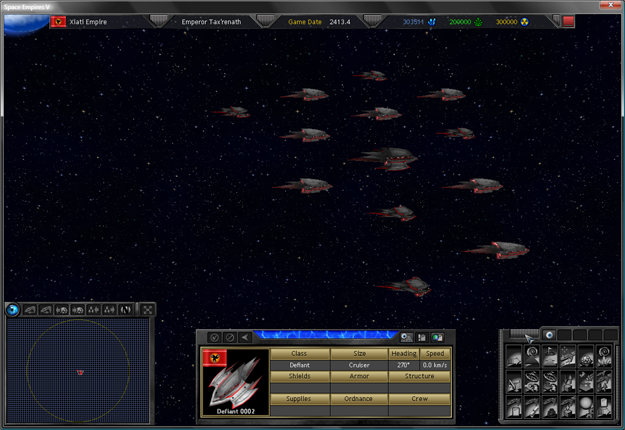
Task: Expand the dropdown tab after Xiati Empire
Action: click(x=159, y=20)
